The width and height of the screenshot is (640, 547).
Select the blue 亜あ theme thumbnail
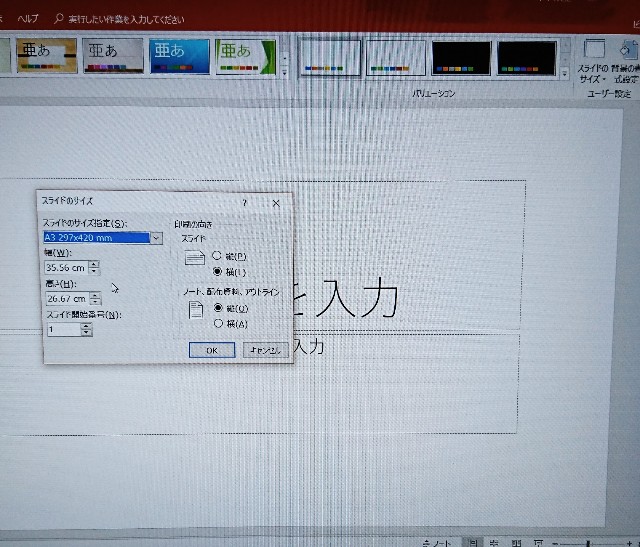point(179,56)
